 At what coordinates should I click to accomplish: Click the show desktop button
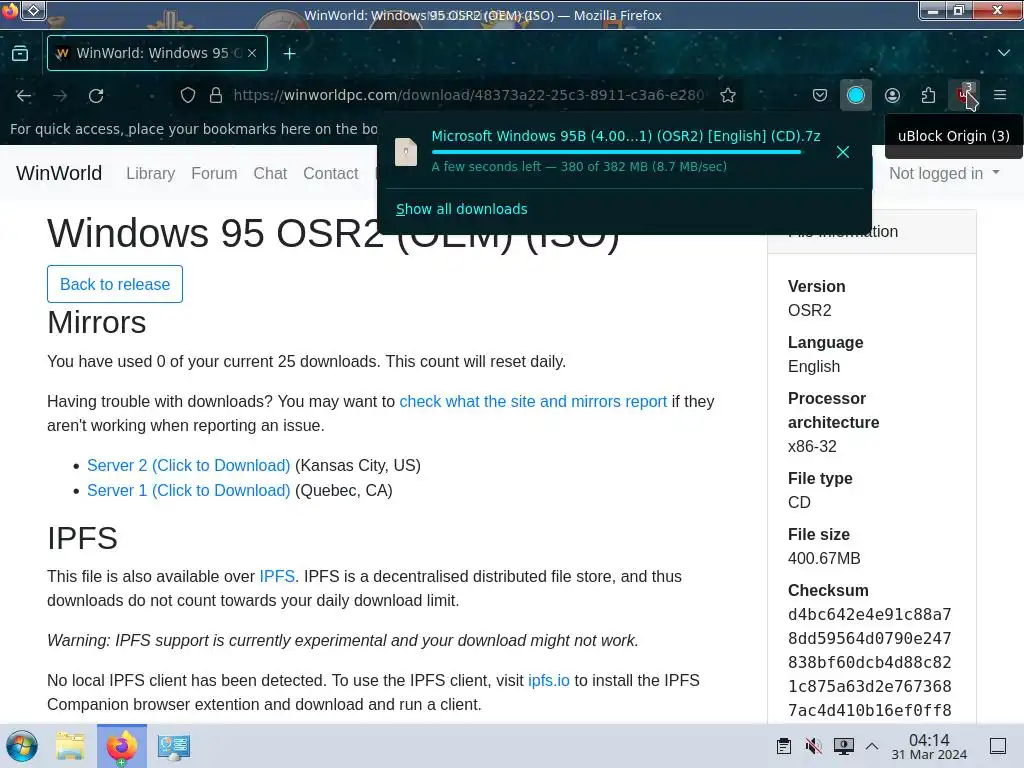click(998, 746)
